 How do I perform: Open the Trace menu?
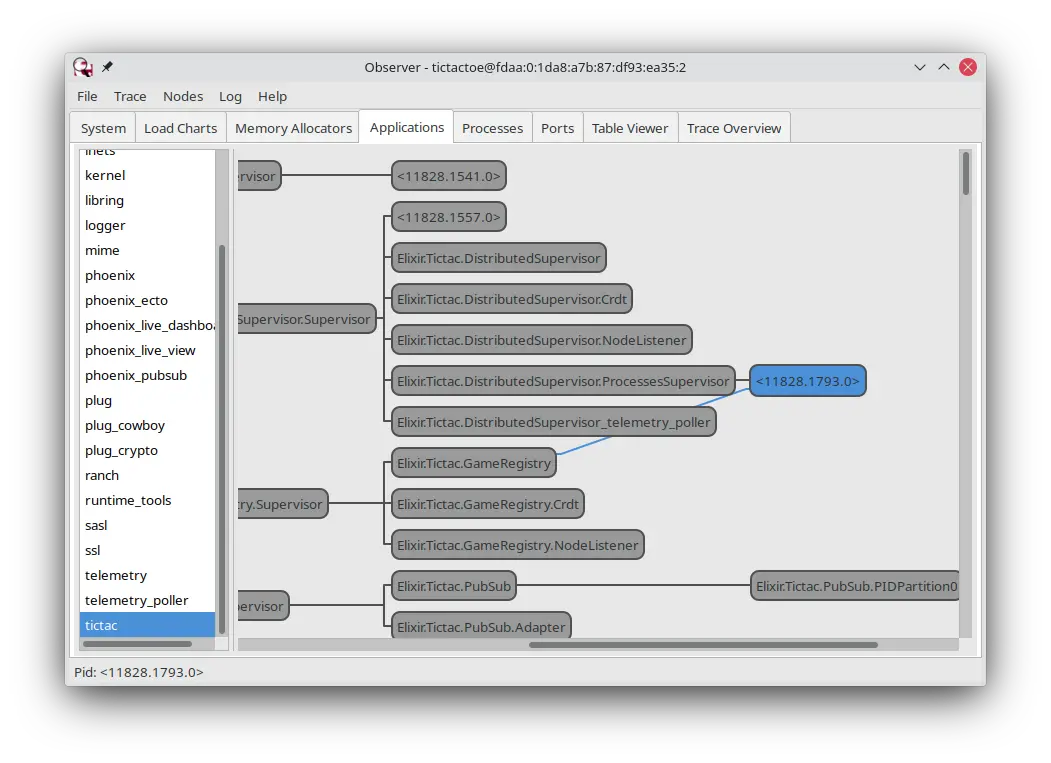(x=130, y=97)
